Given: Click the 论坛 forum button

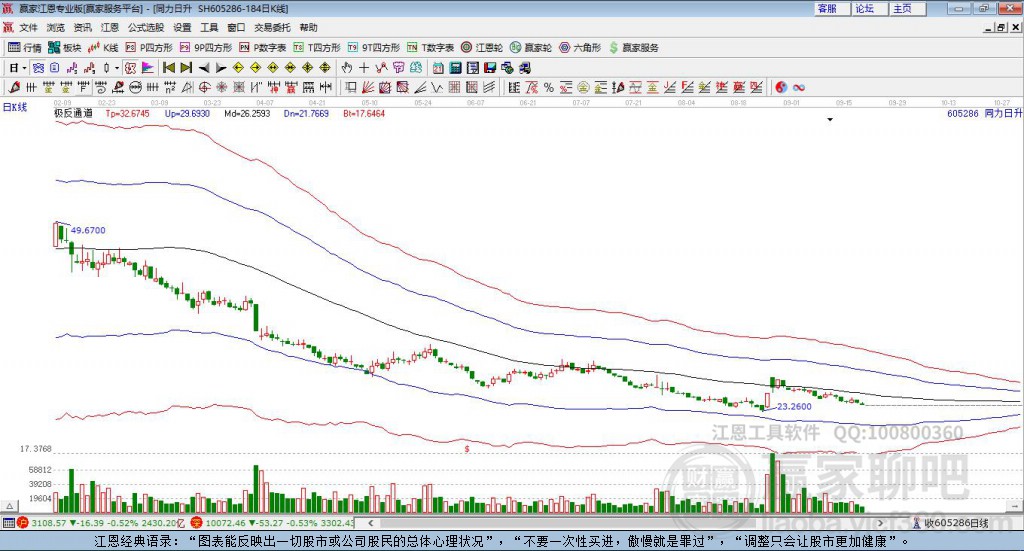Looking at the screenshot, I should coord(870,8).
